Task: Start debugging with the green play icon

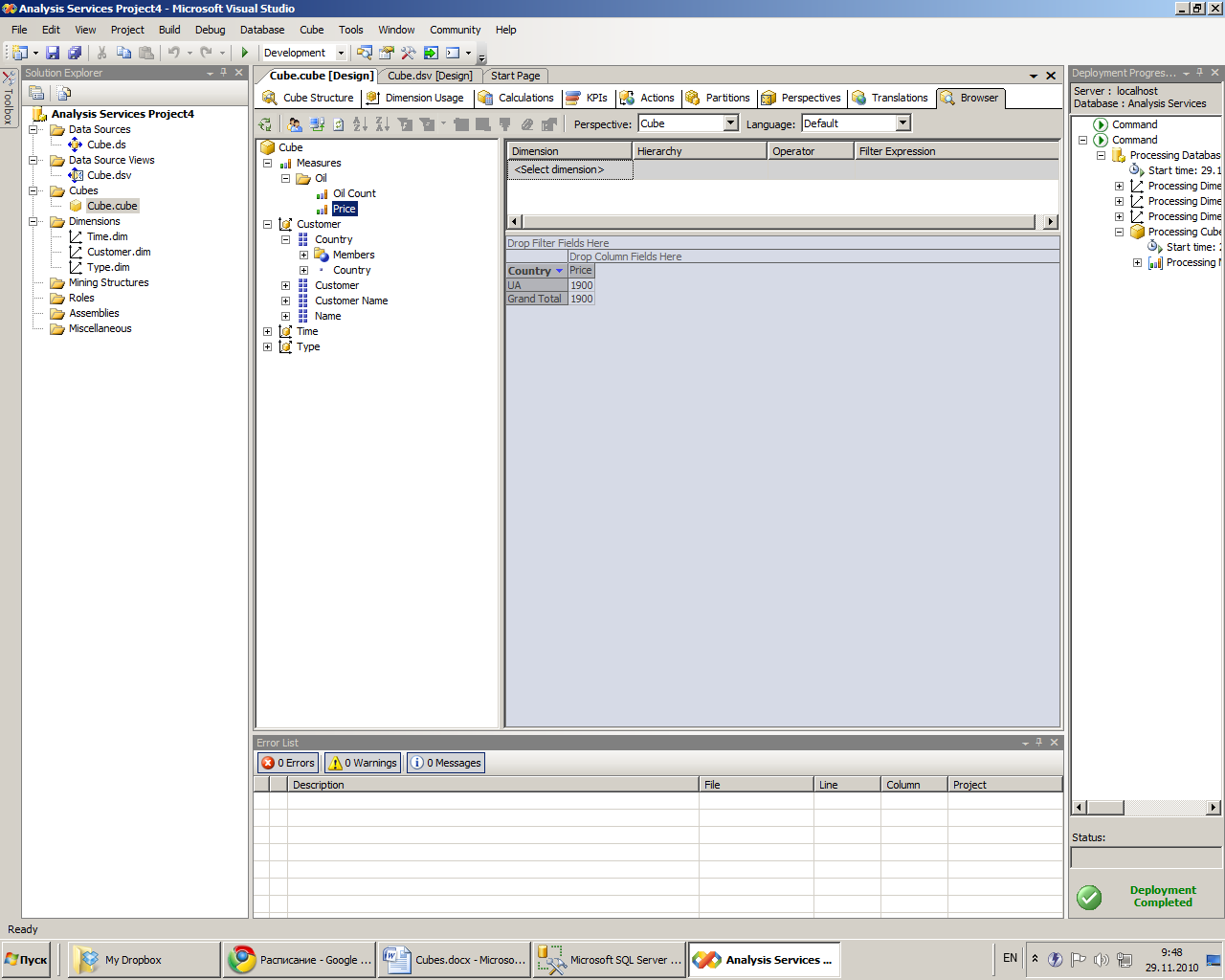Action: pos(245,53)
